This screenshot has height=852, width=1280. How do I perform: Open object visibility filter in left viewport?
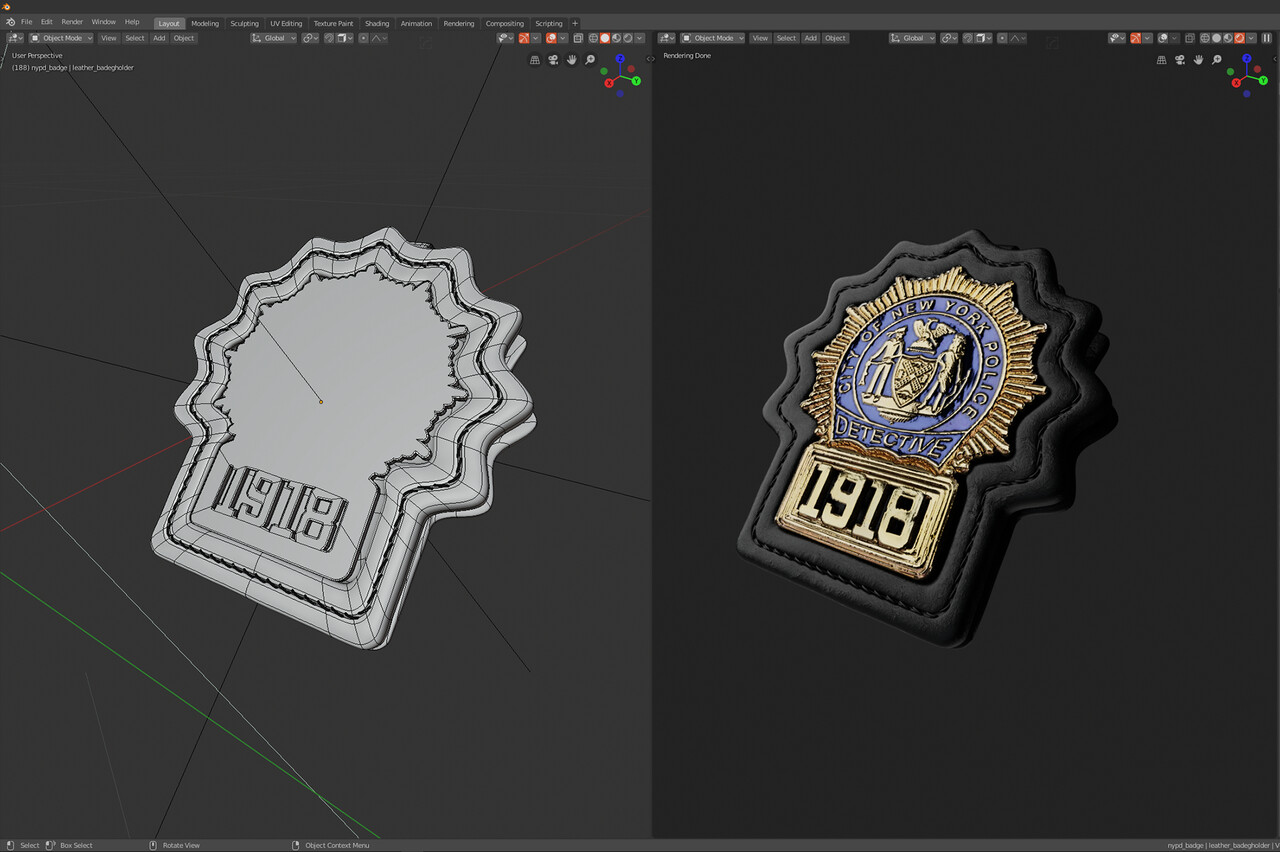(505, 38)
